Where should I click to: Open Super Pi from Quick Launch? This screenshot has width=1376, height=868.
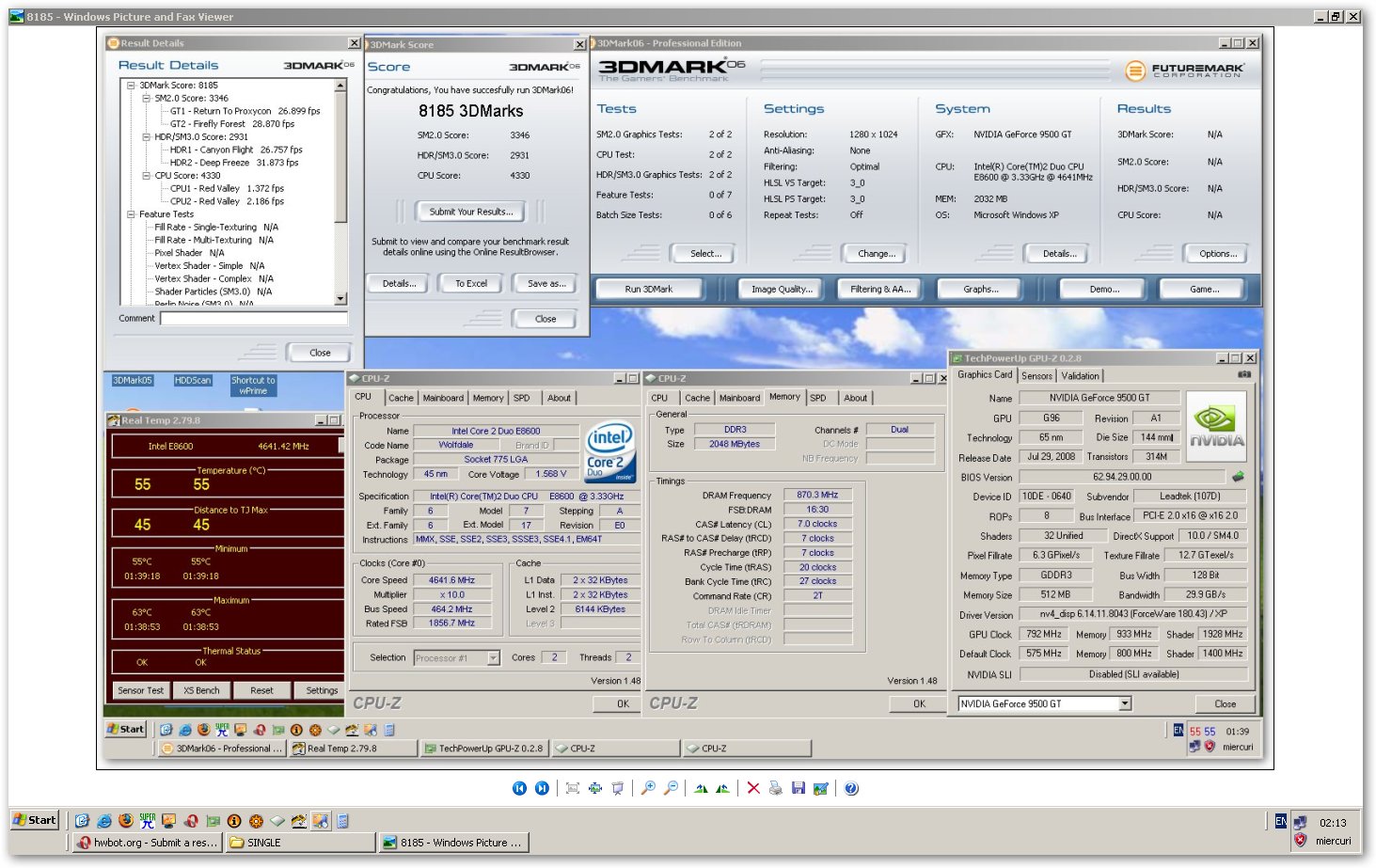[147, 820]
